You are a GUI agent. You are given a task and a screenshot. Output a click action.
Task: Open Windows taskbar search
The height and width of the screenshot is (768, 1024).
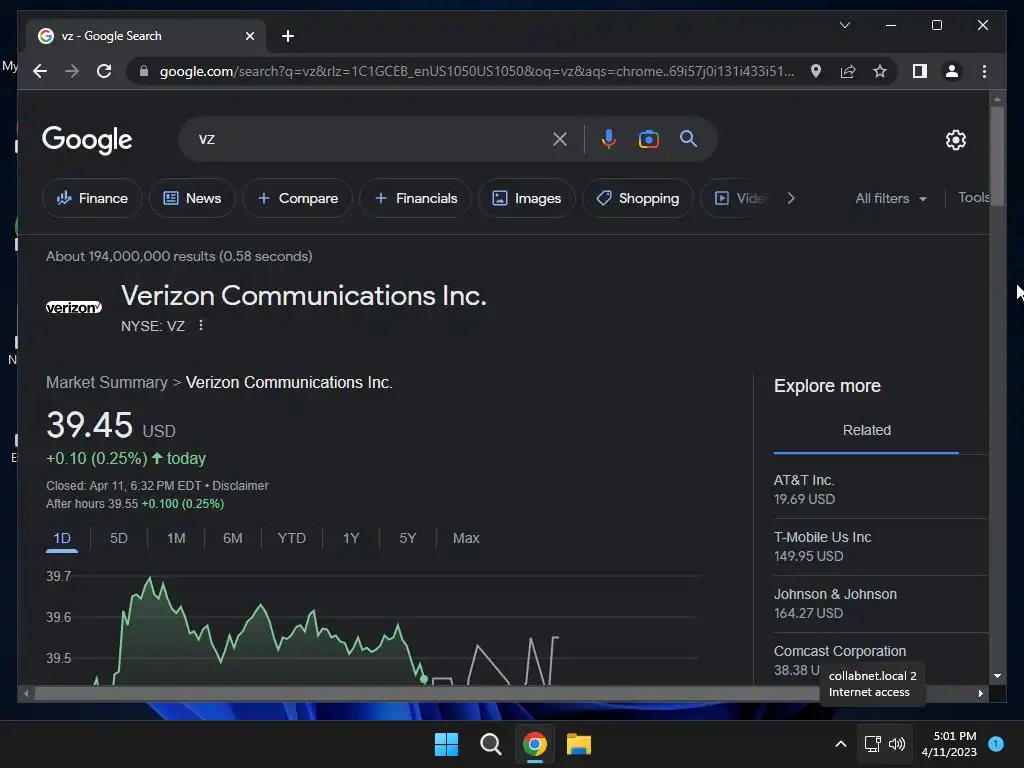click(x=490, y=744)
